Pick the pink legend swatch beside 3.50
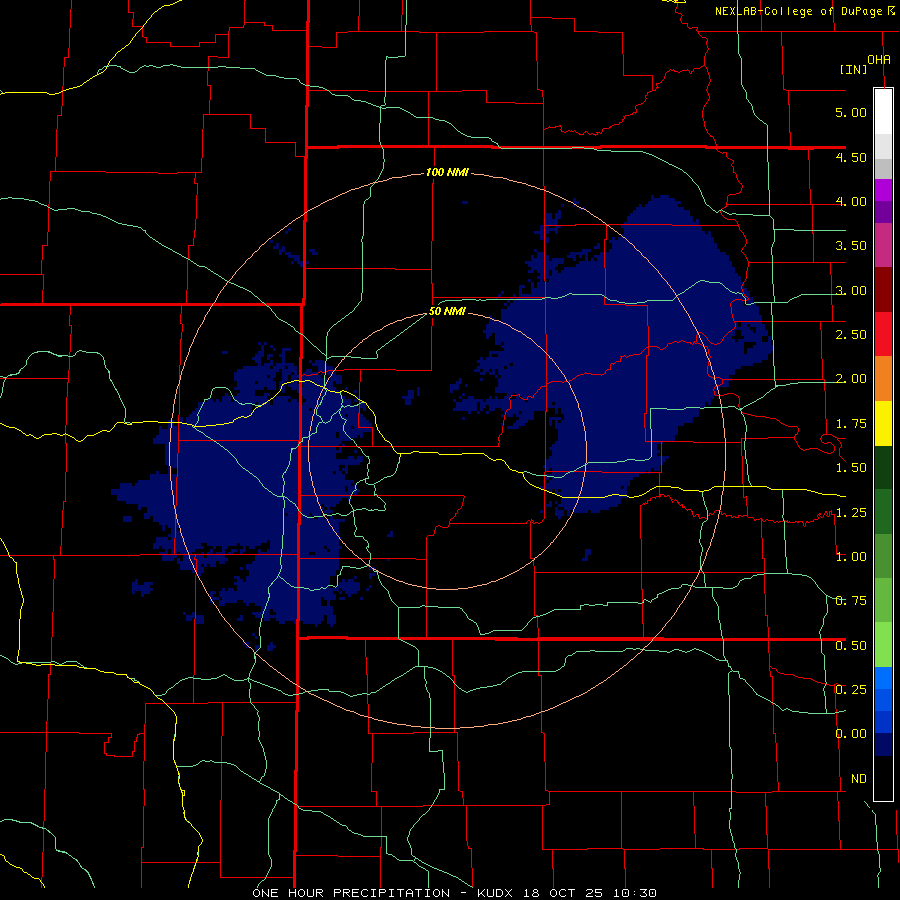 coord(883,245)
